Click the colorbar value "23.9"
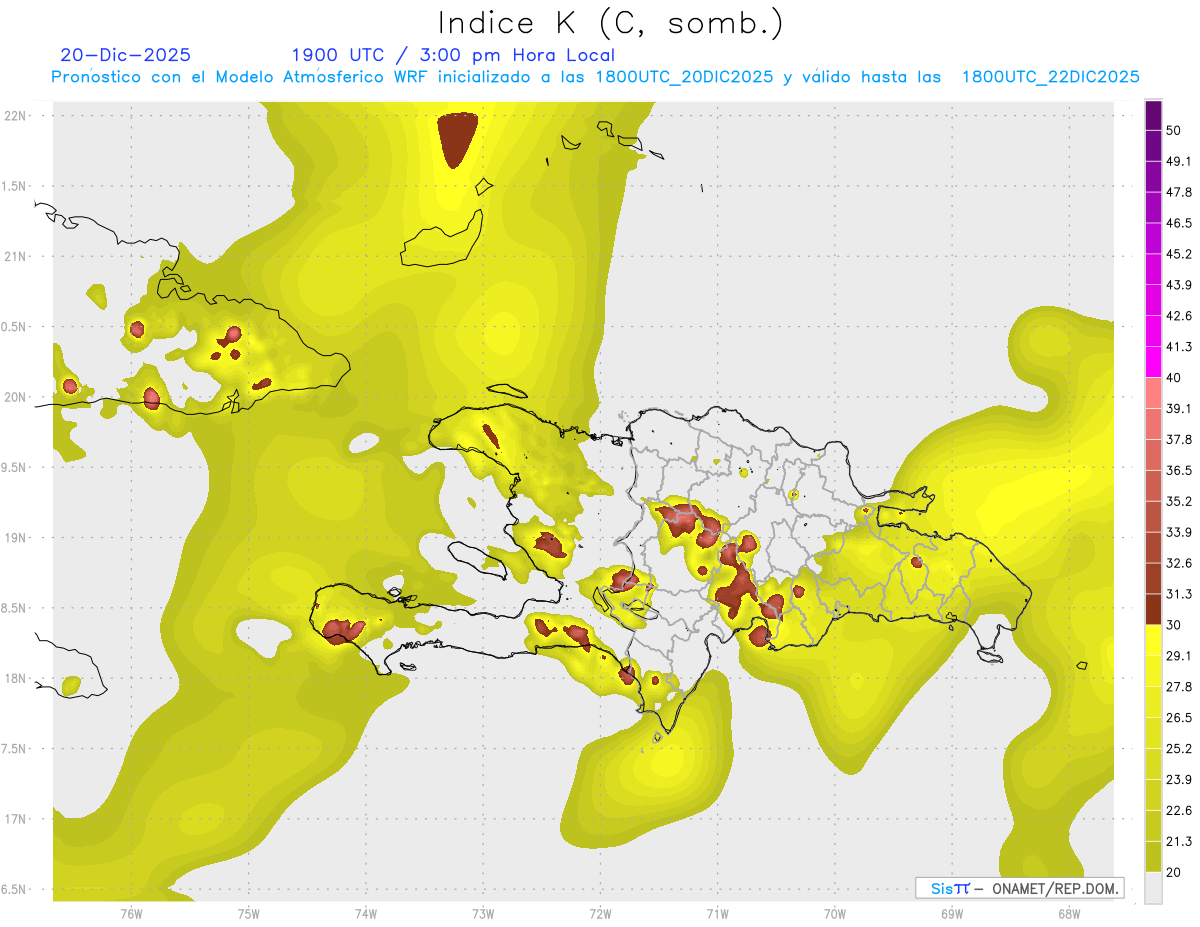Image resolution: width=1200 pixels, height=927 pixels. (x=1179, y=780)
